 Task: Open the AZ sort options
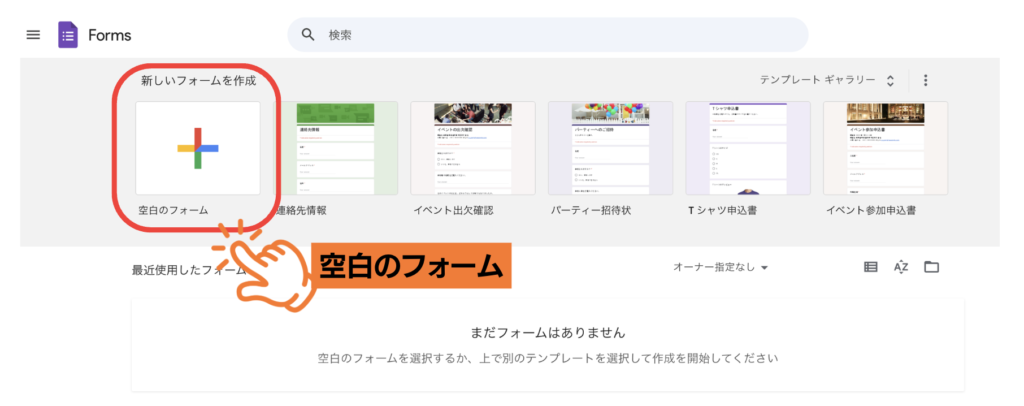click(900, 267)
